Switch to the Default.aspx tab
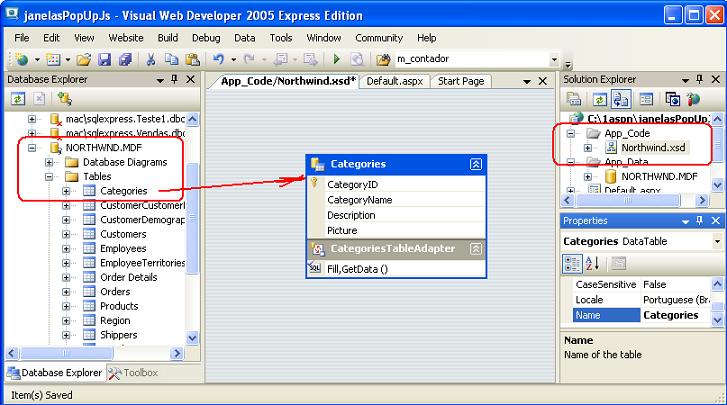The image size is (727, 405). click(x=395, y=81)
